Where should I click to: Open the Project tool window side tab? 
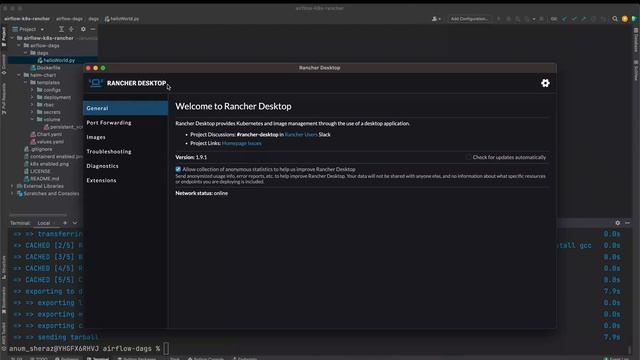tap(4, 37)
